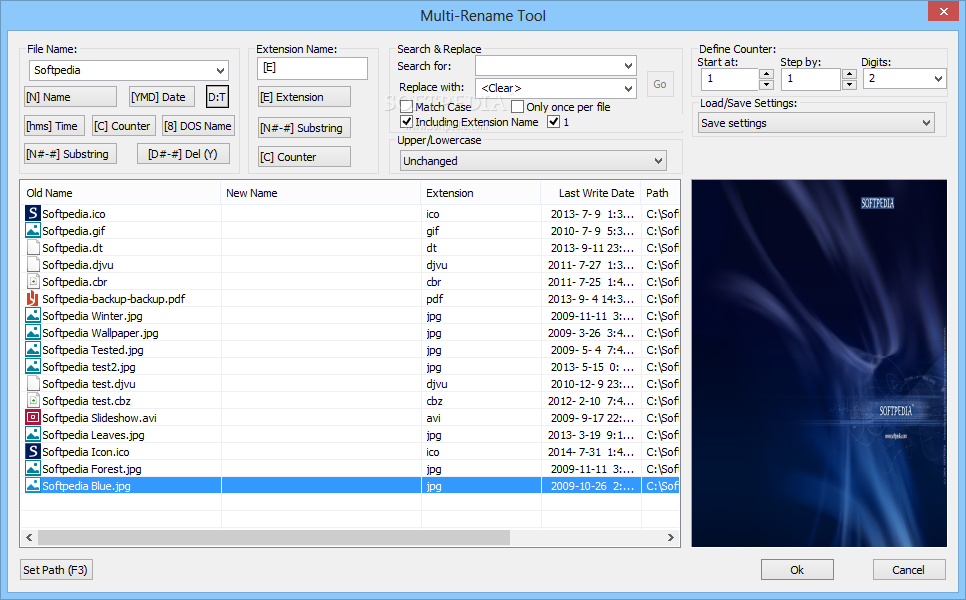This screenshot has height=600, width=966.
Task: Enable the Match Case checkbox
Action: pos(406,107)
